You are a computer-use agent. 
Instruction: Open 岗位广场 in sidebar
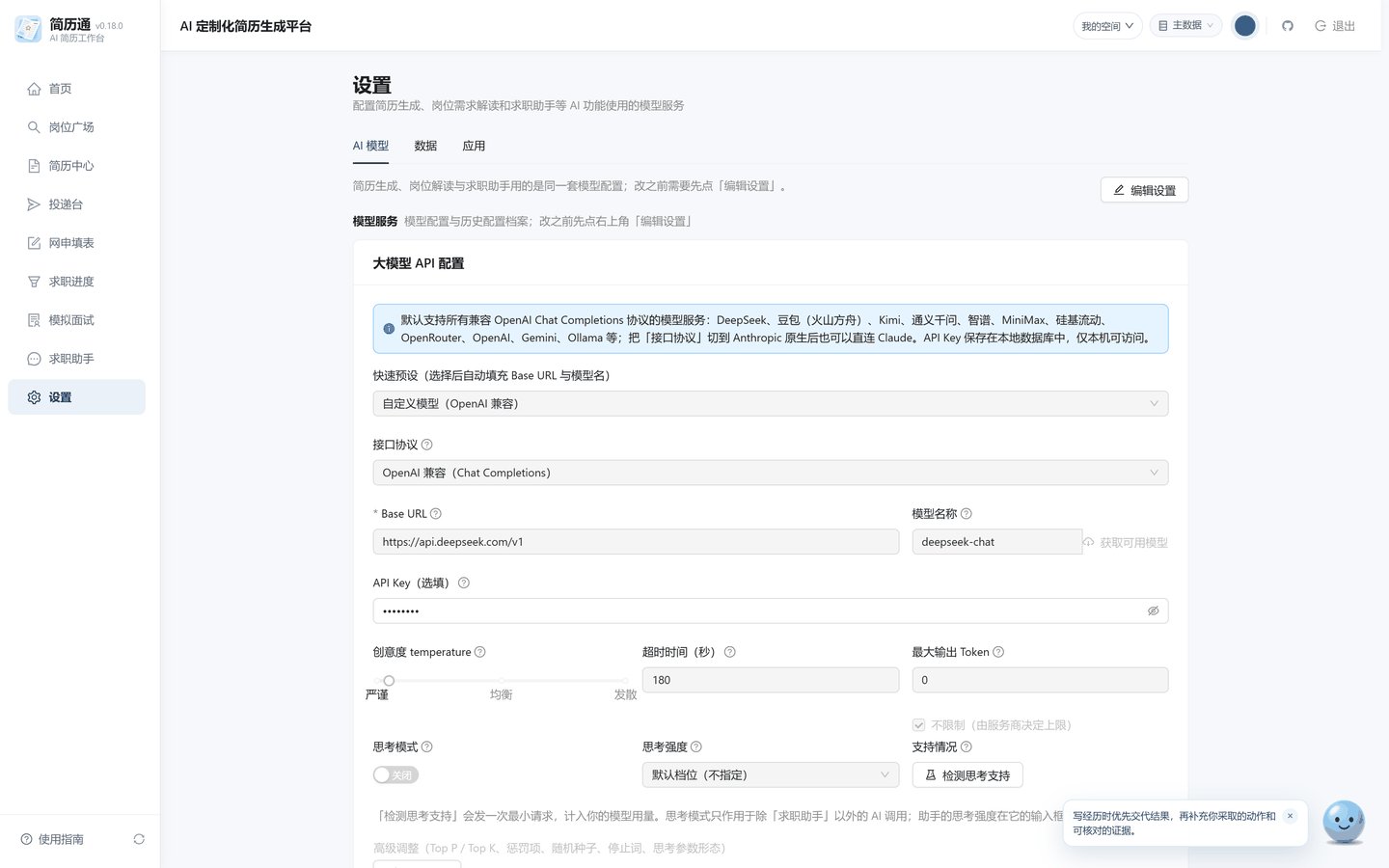(77, 127)
